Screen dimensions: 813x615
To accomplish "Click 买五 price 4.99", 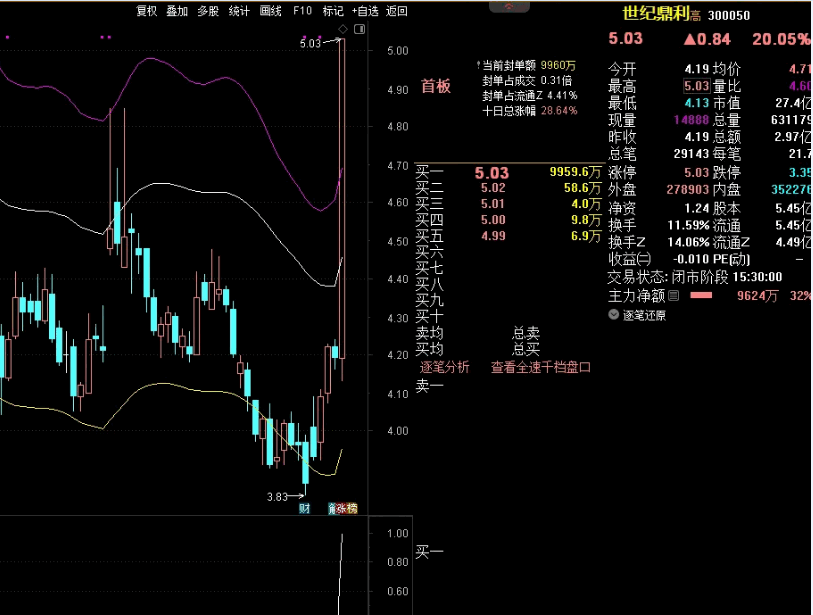I will (493, 236).
